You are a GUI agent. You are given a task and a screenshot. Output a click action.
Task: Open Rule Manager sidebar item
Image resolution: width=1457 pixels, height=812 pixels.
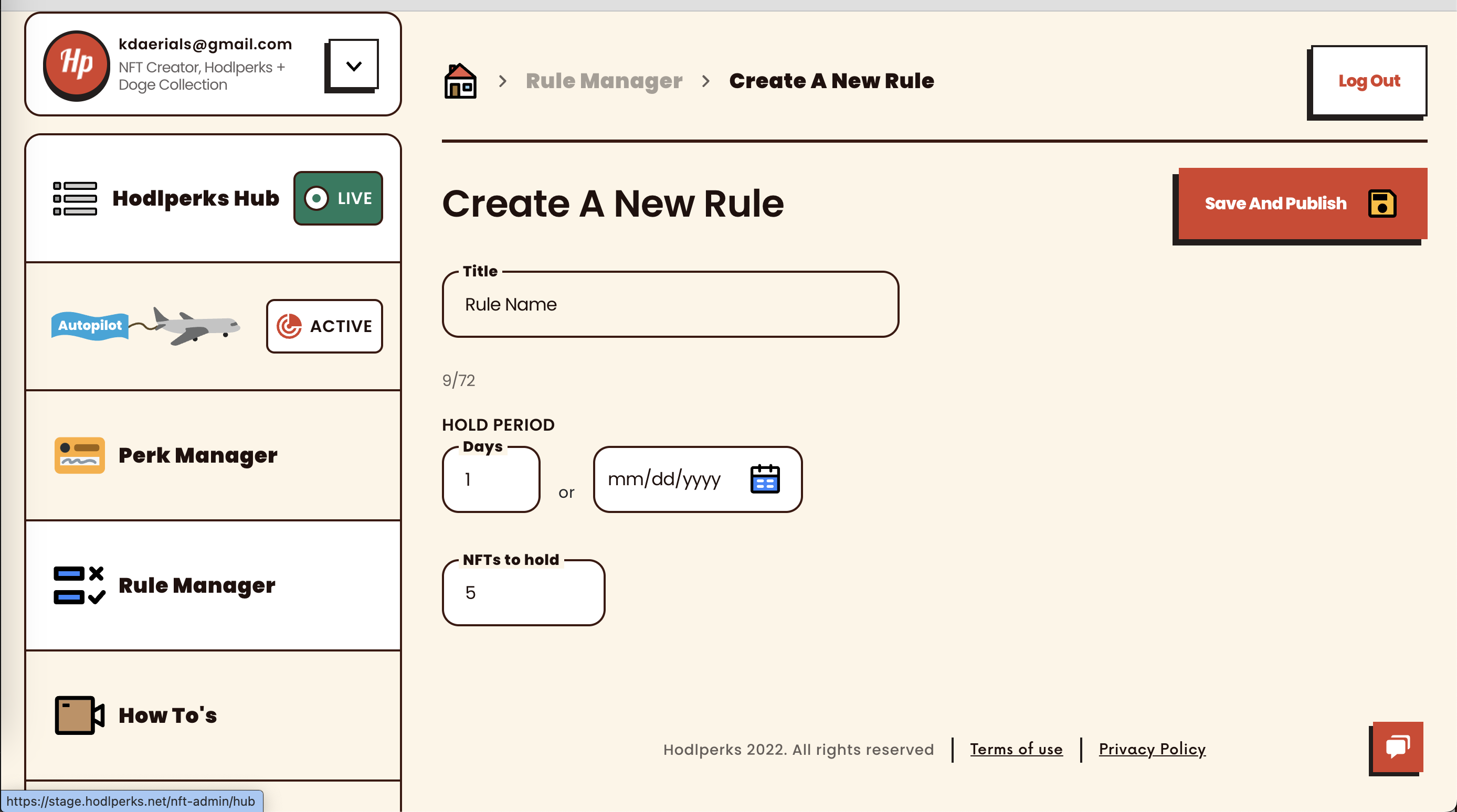click(213, 585)
